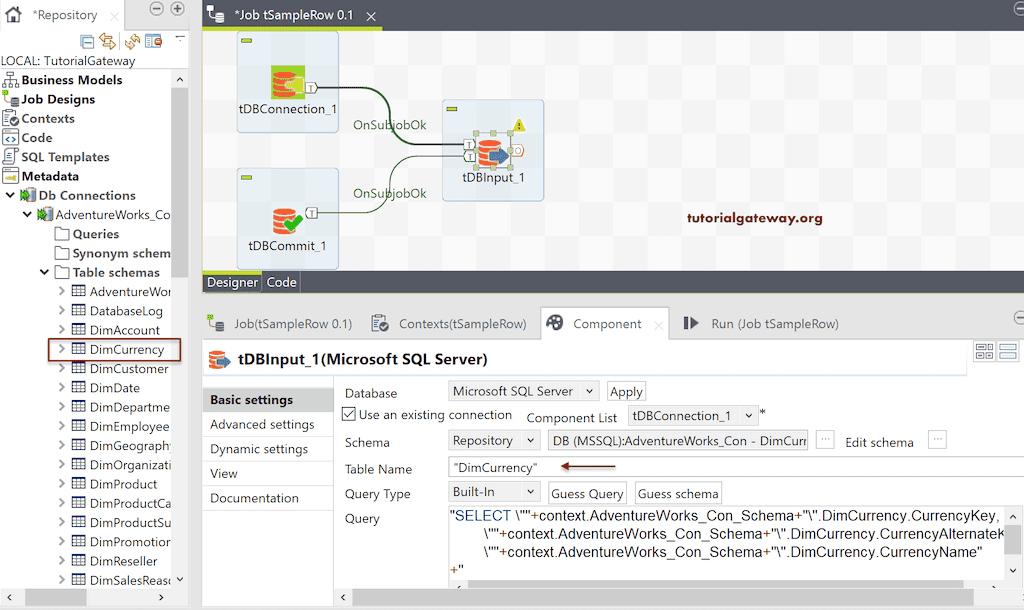
Task: Open the Run (Job tSampleRow) tab
Action: click(x=761, y=323)
